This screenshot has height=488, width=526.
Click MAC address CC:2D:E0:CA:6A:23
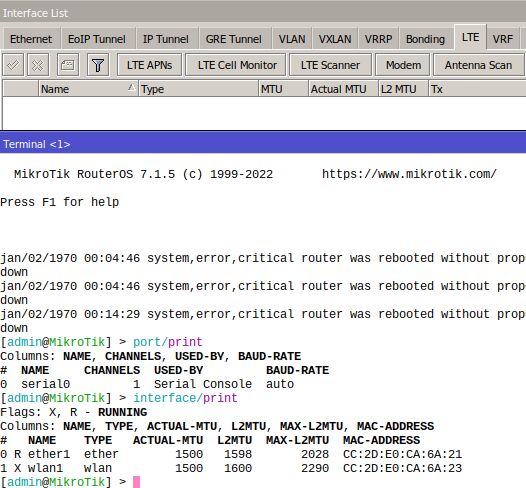click(x=402, y=468)
